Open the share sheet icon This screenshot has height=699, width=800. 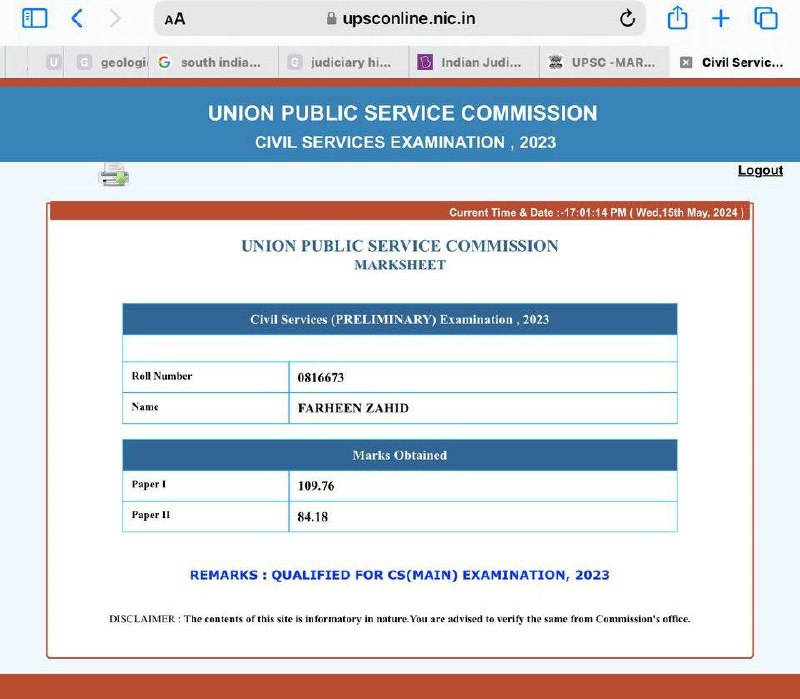(677, 18)
